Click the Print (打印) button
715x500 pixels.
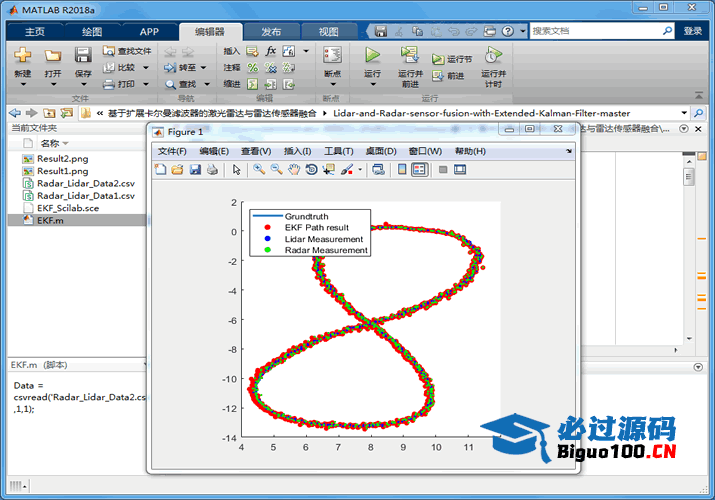(119, 84)
